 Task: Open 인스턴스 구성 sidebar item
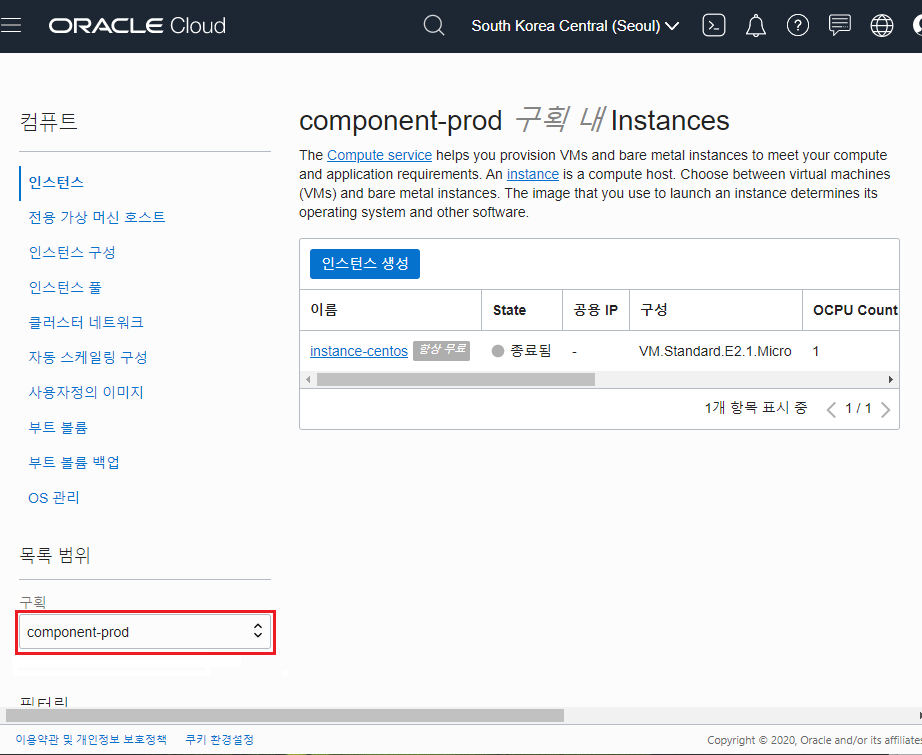72,252
